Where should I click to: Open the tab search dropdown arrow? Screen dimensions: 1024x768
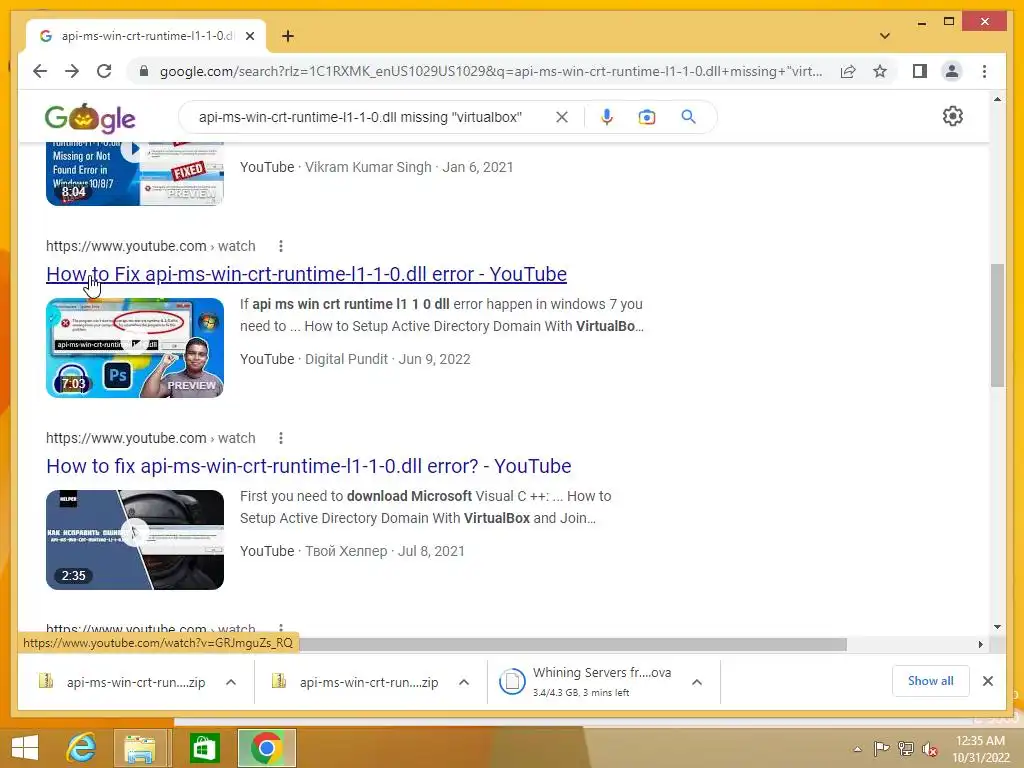pos(885,36)
